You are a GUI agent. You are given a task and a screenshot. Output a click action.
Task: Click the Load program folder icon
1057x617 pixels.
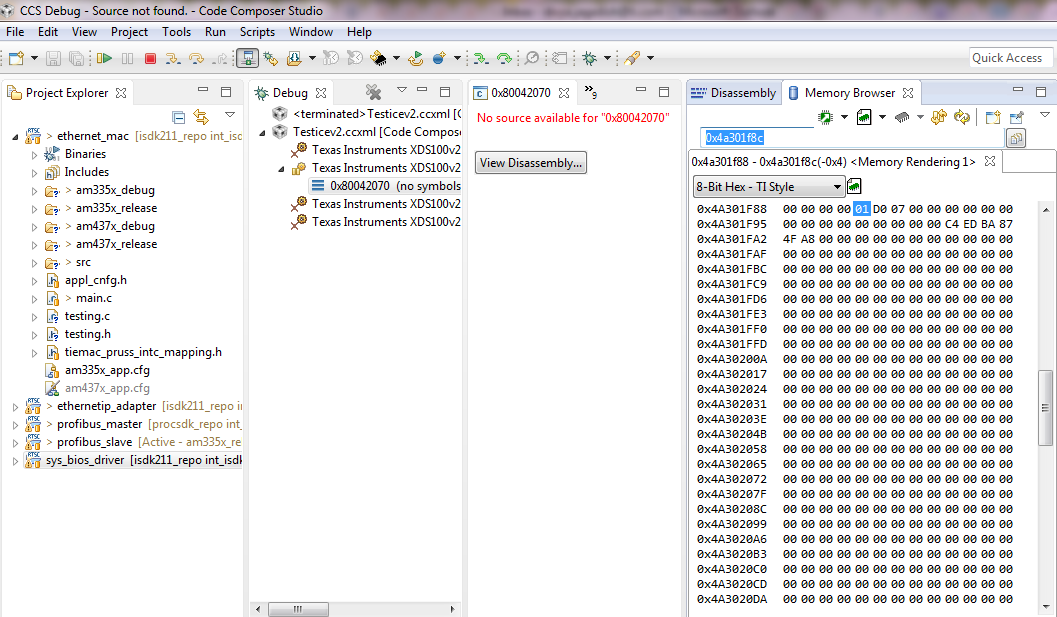click(294, 59)
